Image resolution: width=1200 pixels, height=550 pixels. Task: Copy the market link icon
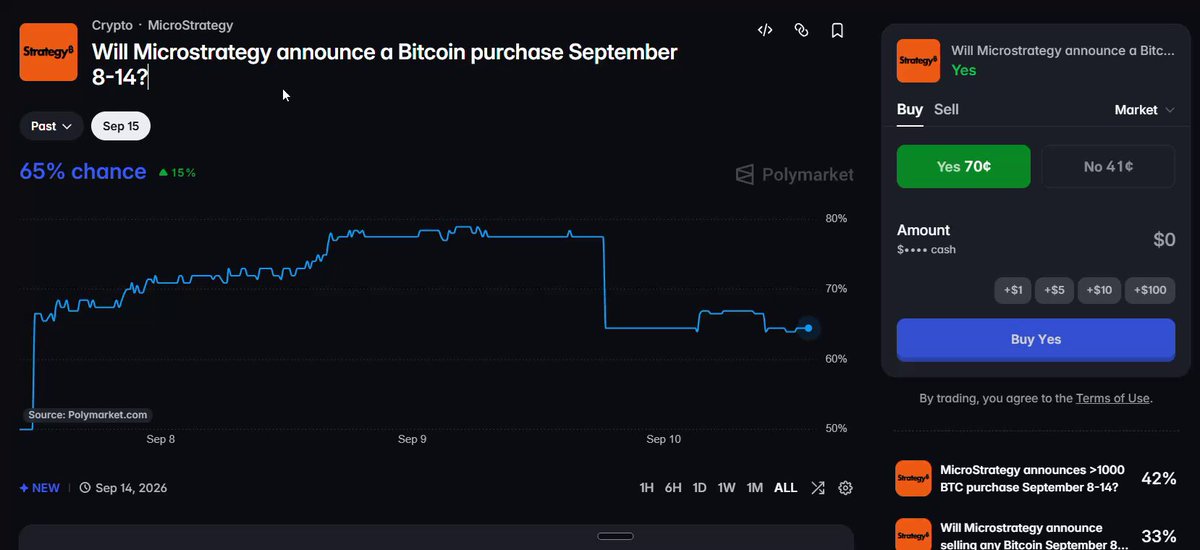pyautogui.click(x=801, y=30)
